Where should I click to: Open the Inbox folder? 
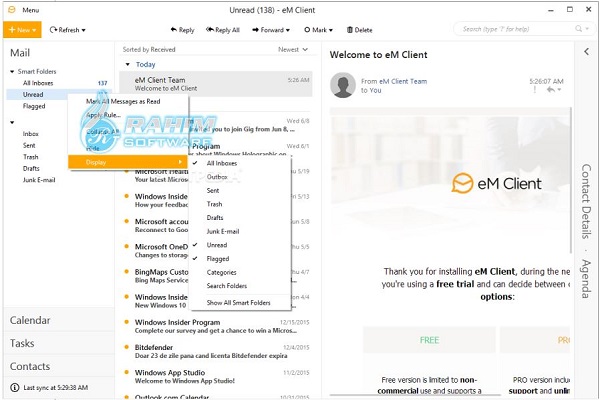[x=31, y=134]
